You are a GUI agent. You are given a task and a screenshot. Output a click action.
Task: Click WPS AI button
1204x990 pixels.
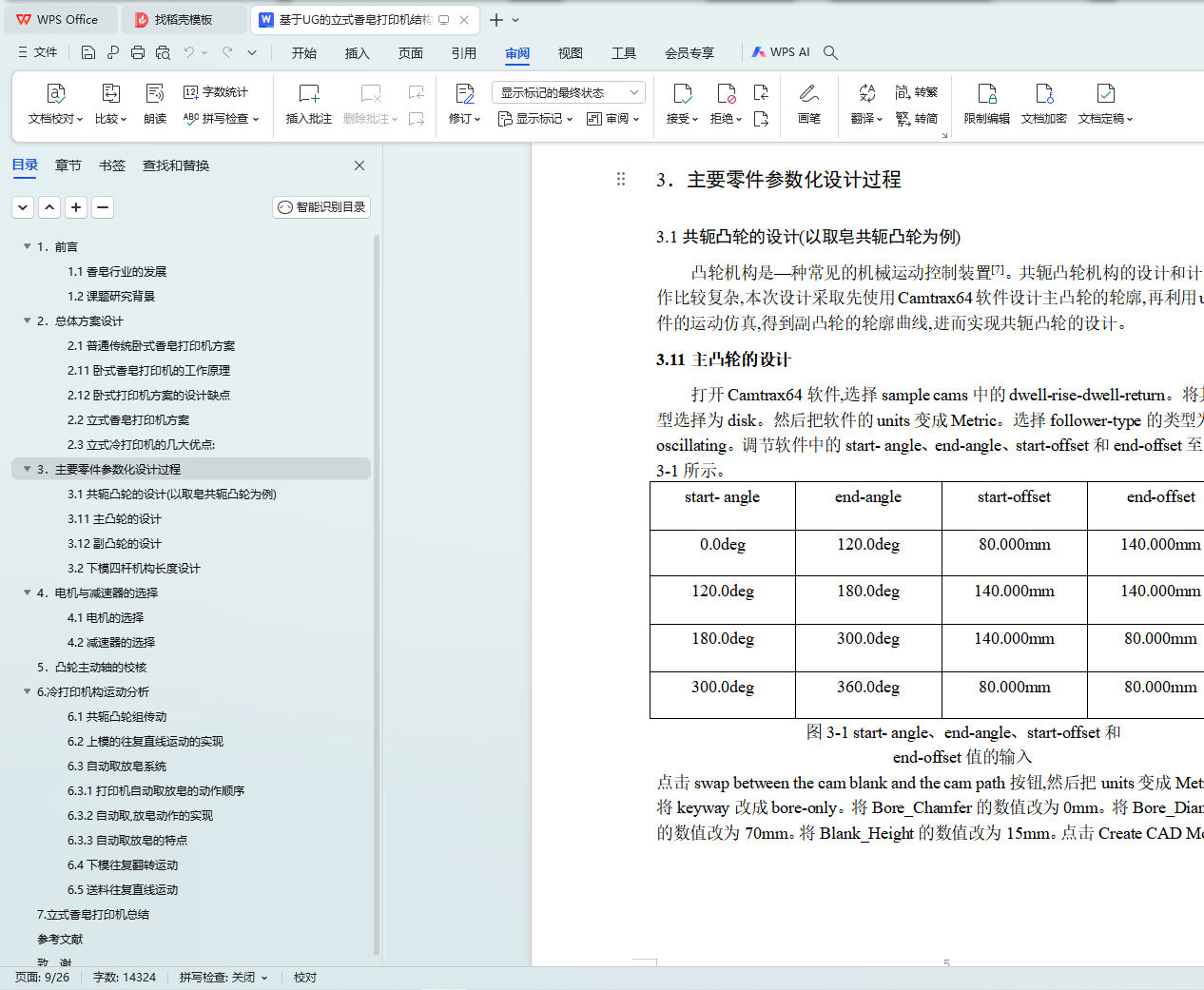pyautogui.click(x=781, y=52)
